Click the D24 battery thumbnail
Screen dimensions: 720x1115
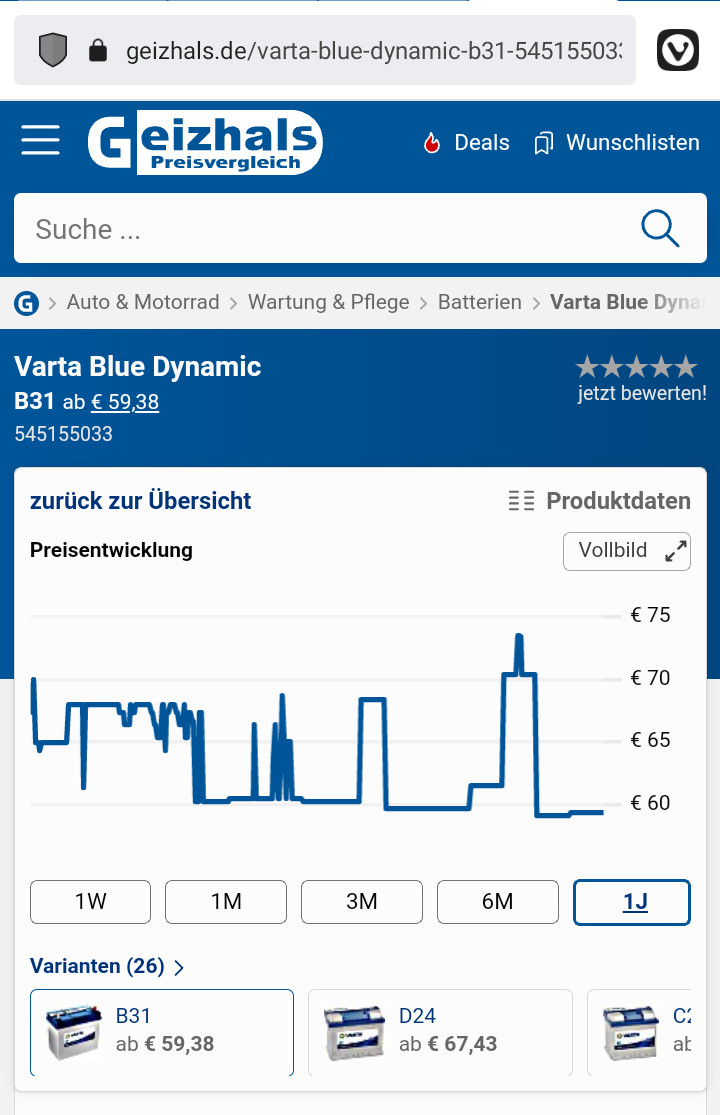tap(353, 1033)
